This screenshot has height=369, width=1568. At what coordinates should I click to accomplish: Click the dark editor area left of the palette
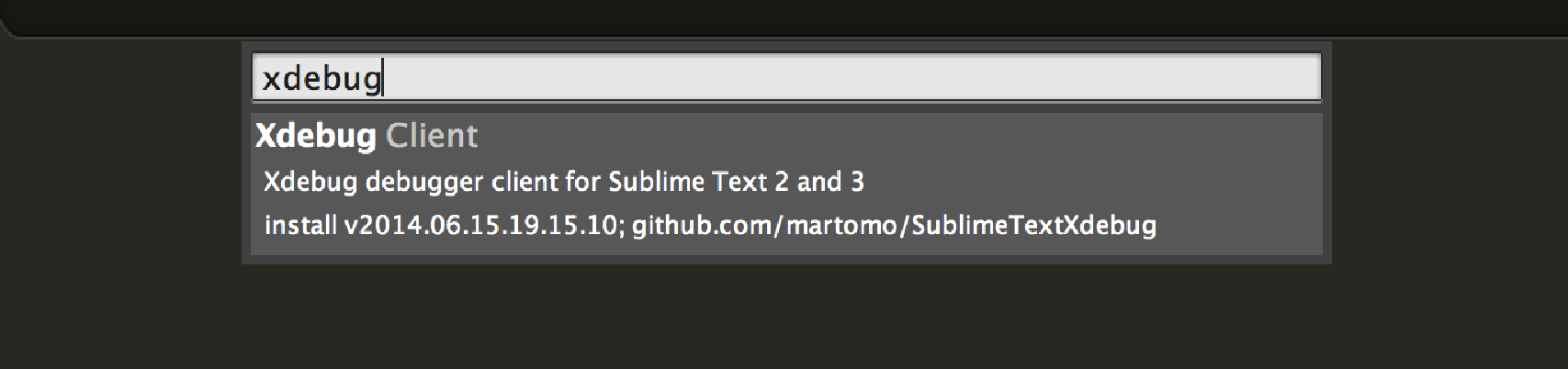coord(119,202)
